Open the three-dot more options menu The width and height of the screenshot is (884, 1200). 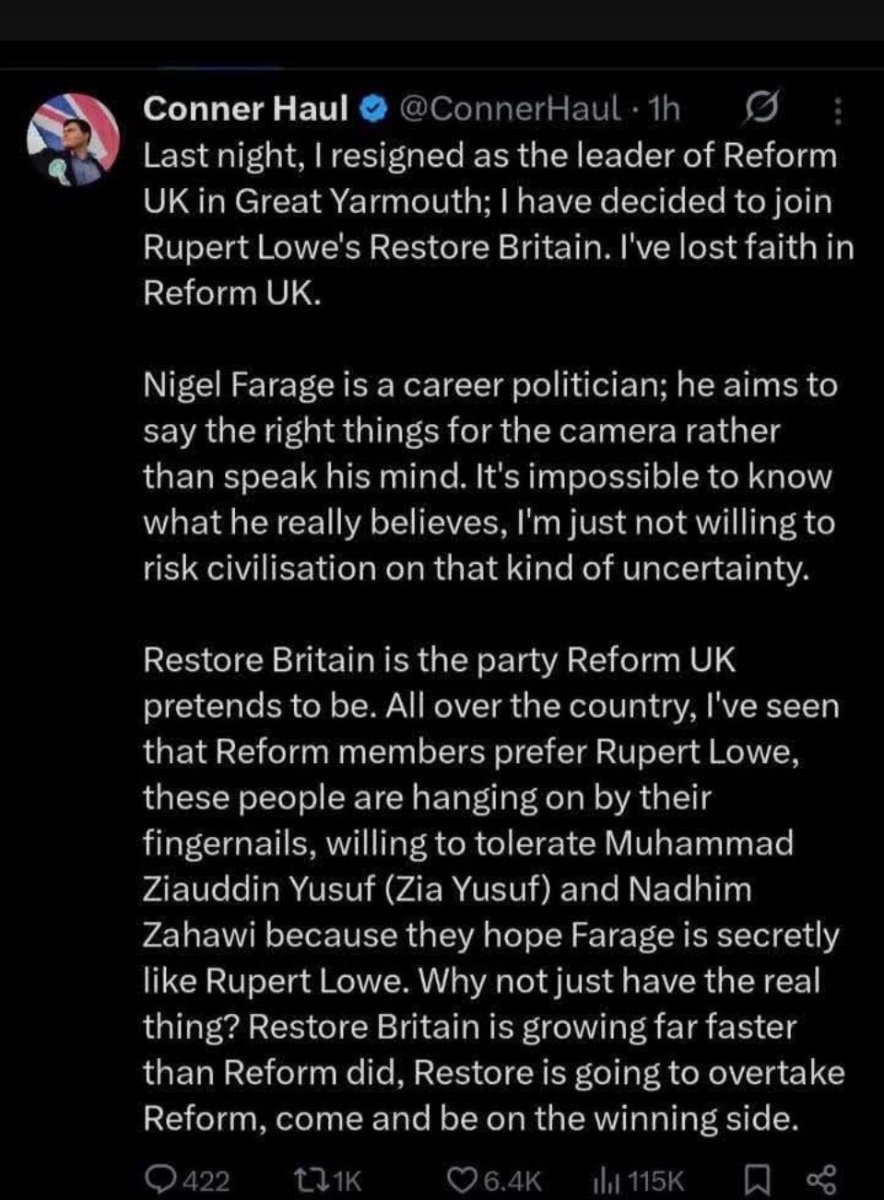pyautogui.click(x=838, y=109)
